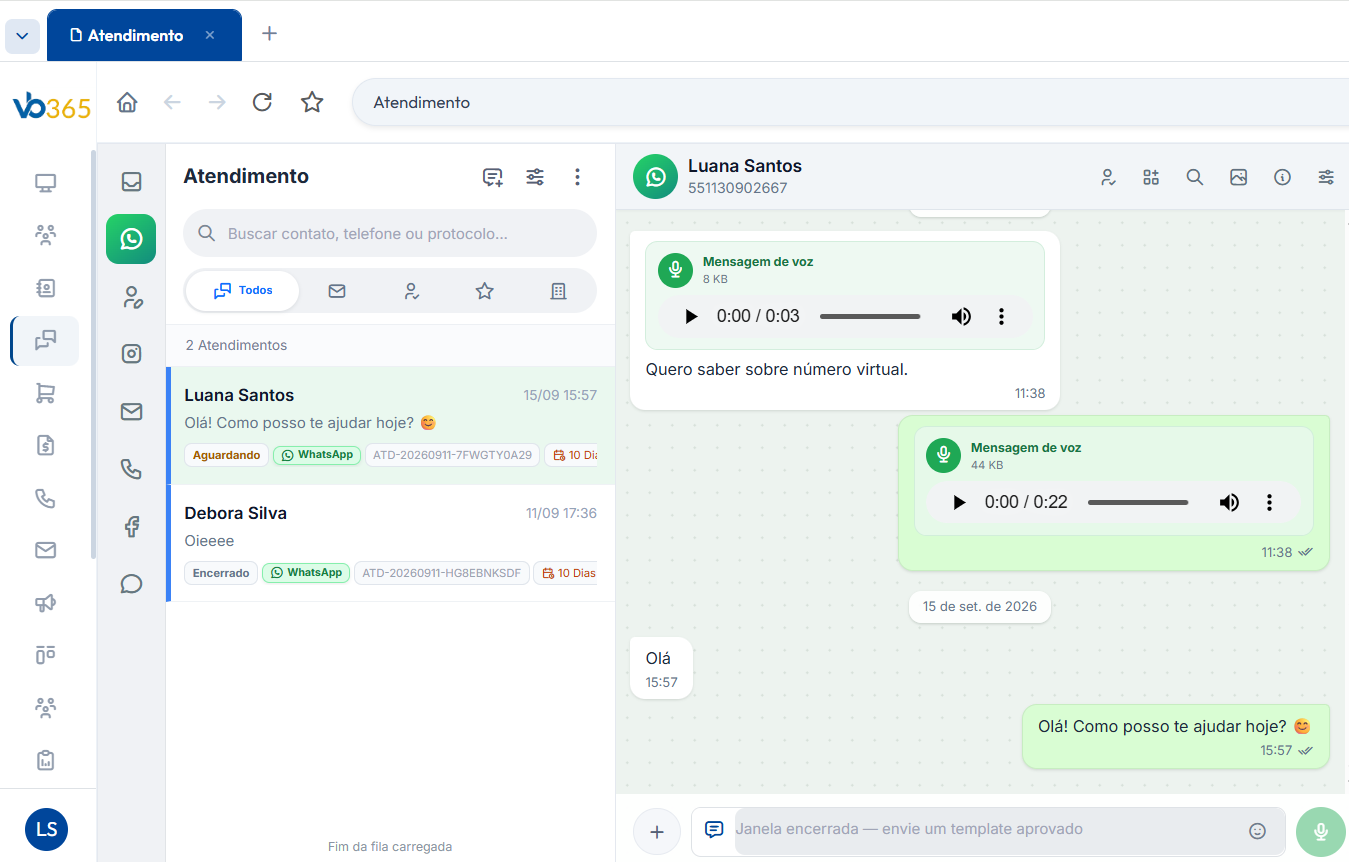Select the Todos filter tab

tap(243, 291)
